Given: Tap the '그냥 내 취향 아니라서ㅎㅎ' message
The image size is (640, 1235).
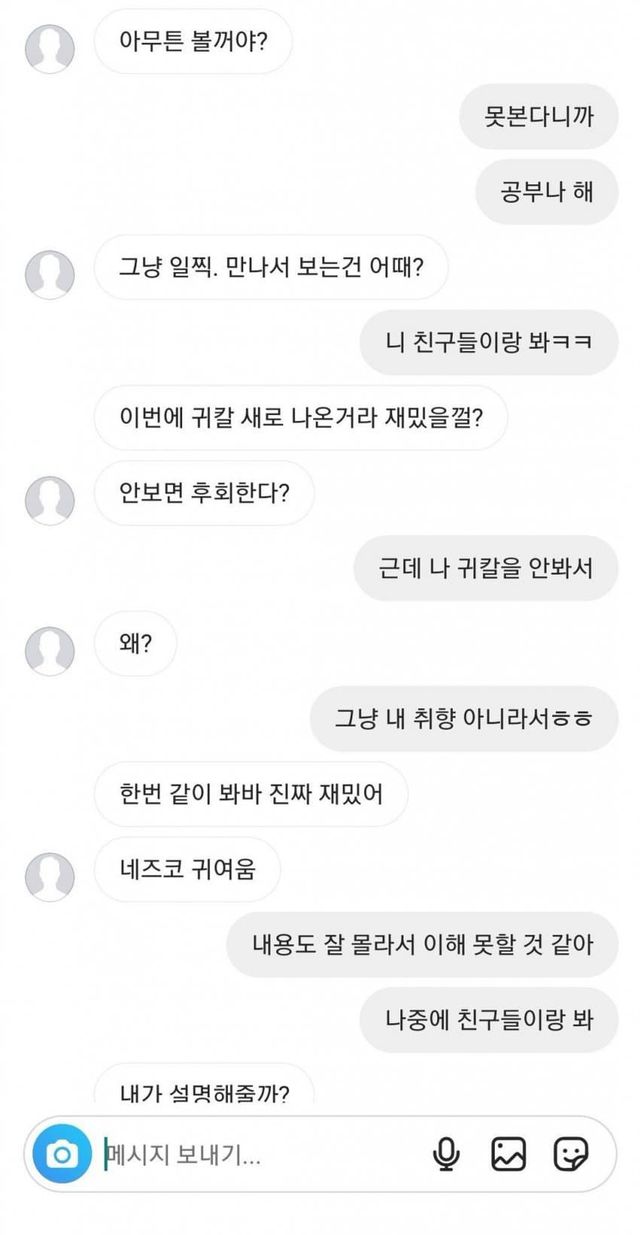Looking at the screenshot, I should coord(463,718).
